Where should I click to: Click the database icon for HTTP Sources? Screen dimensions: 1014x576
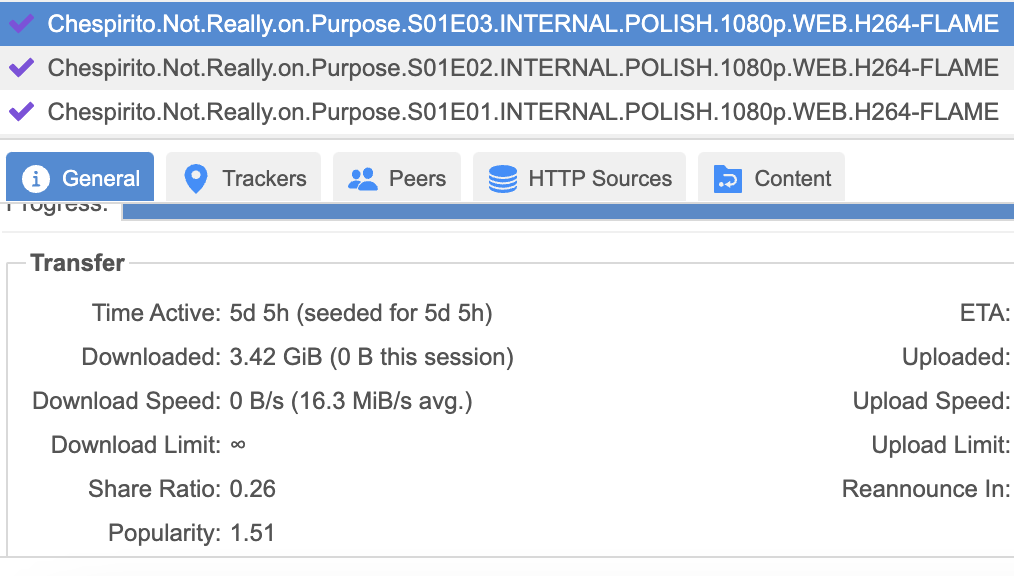(502, 179)
